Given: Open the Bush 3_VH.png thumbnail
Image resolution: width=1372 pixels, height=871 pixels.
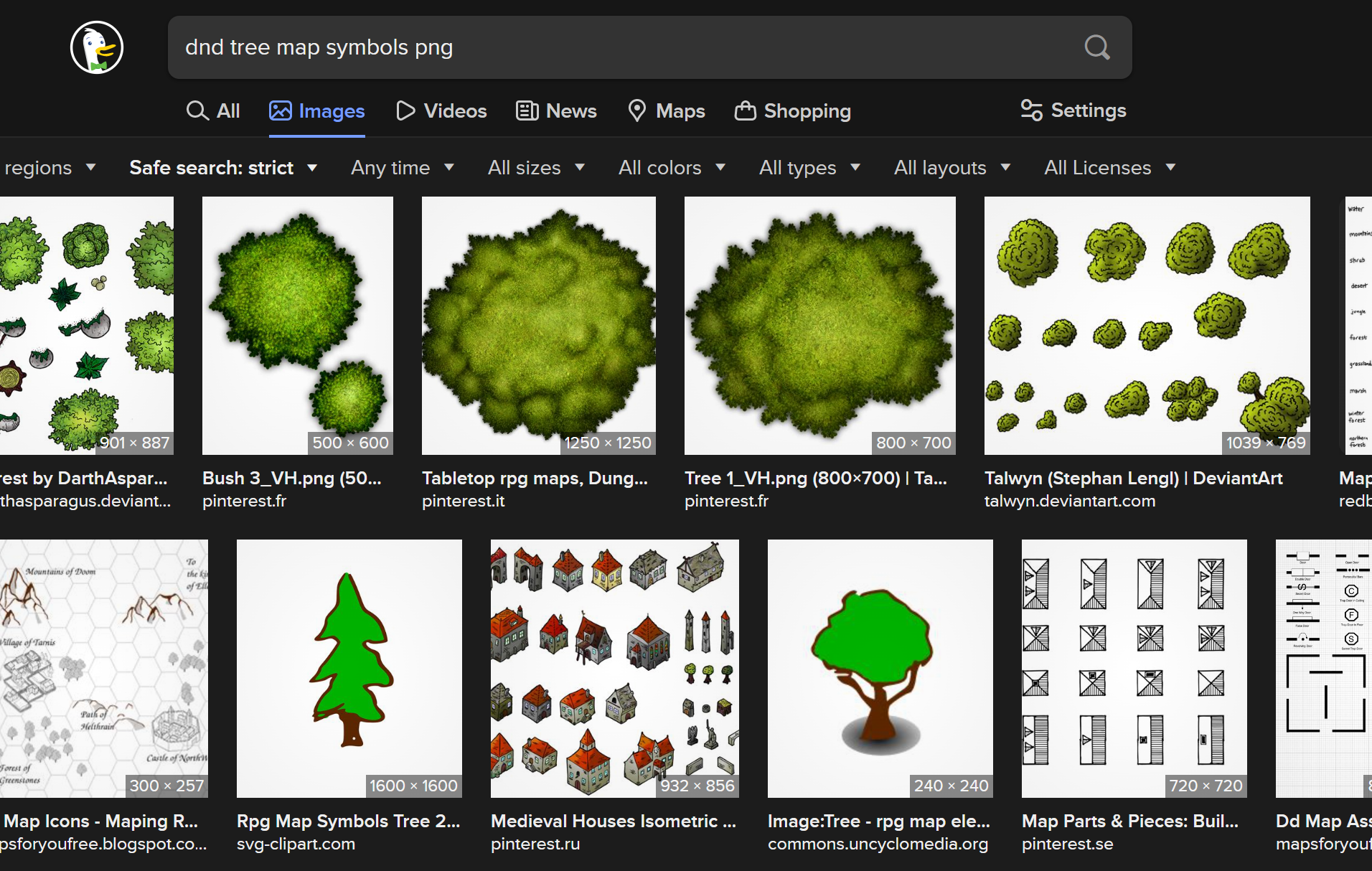Looking at the screenshot, I should click(x=298, y=325).
